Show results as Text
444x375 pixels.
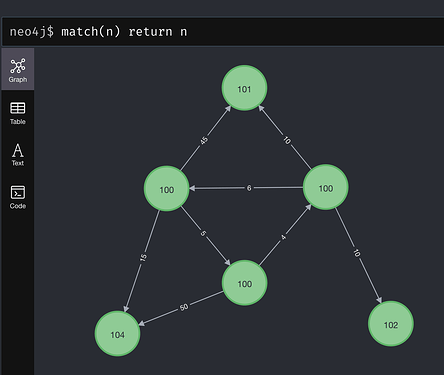pyautogui.click(x=18, y=155)
